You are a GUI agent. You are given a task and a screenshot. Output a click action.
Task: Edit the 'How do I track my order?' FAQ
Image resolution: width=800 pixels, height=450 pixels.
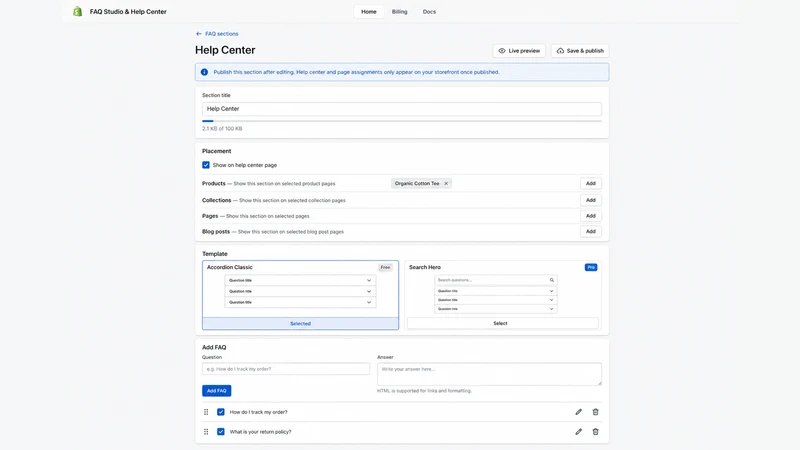tap(579, 412)
